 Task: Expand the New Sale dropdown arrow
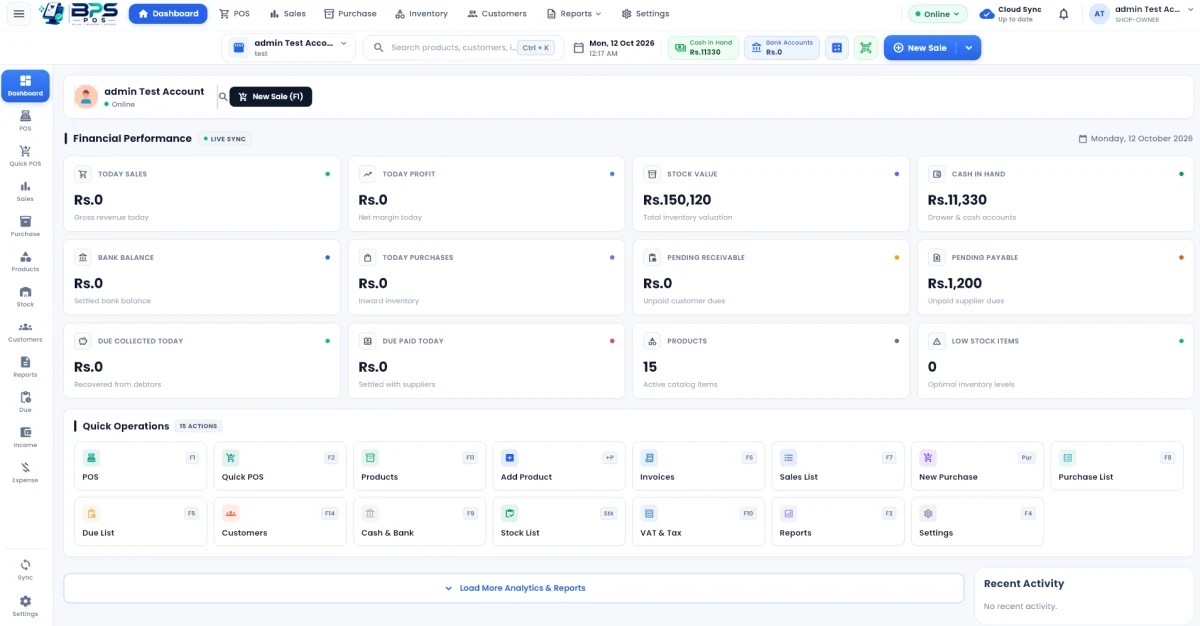coord(968,48)
